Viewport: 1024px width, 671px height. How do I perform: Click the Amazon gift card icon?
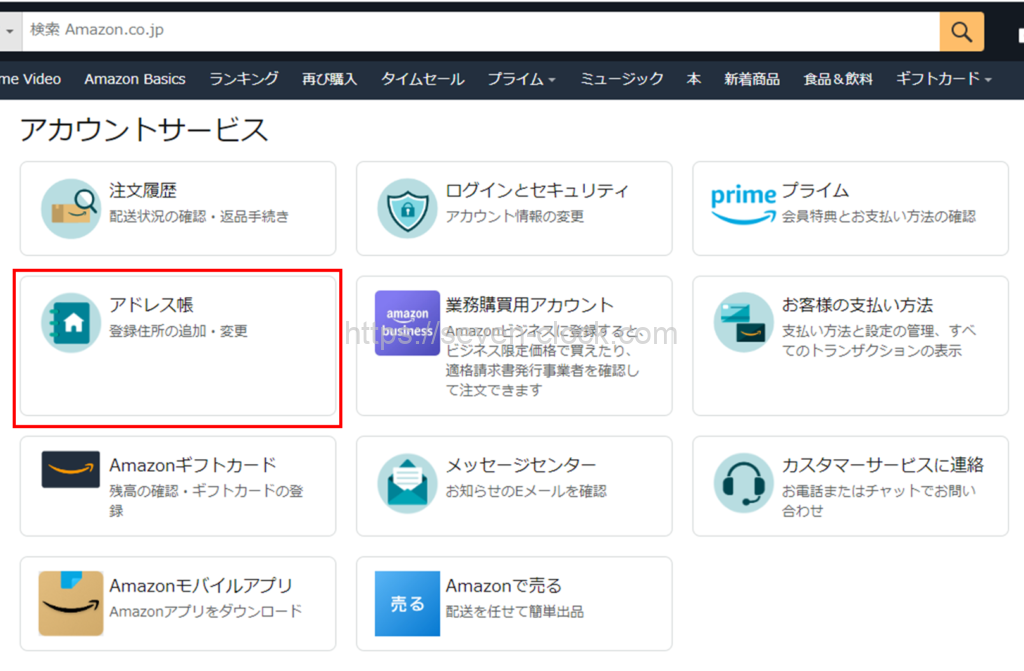pos(71,469)
